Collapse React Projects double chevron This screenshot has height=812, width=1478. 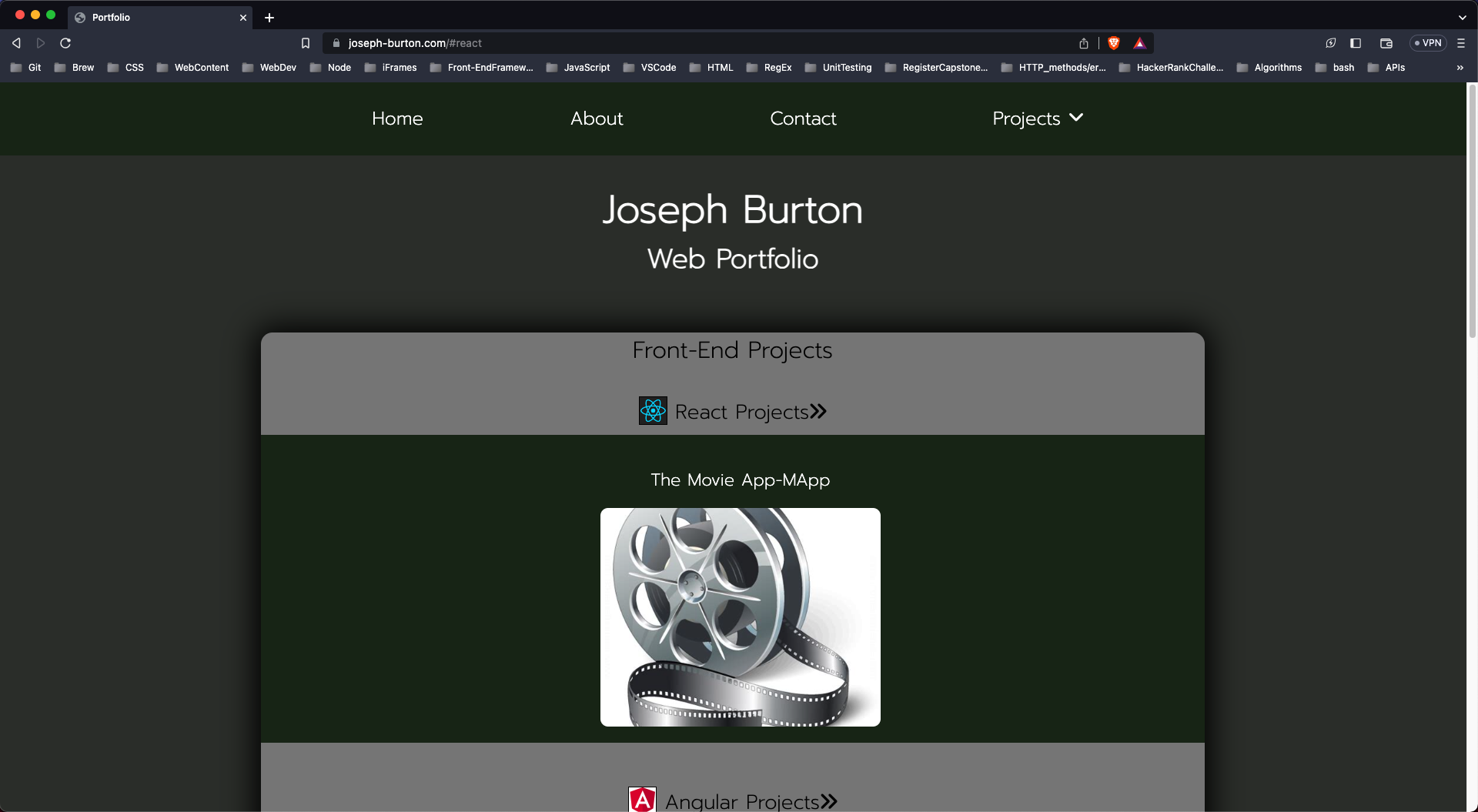pyautogui.click(x=818, y=412)
